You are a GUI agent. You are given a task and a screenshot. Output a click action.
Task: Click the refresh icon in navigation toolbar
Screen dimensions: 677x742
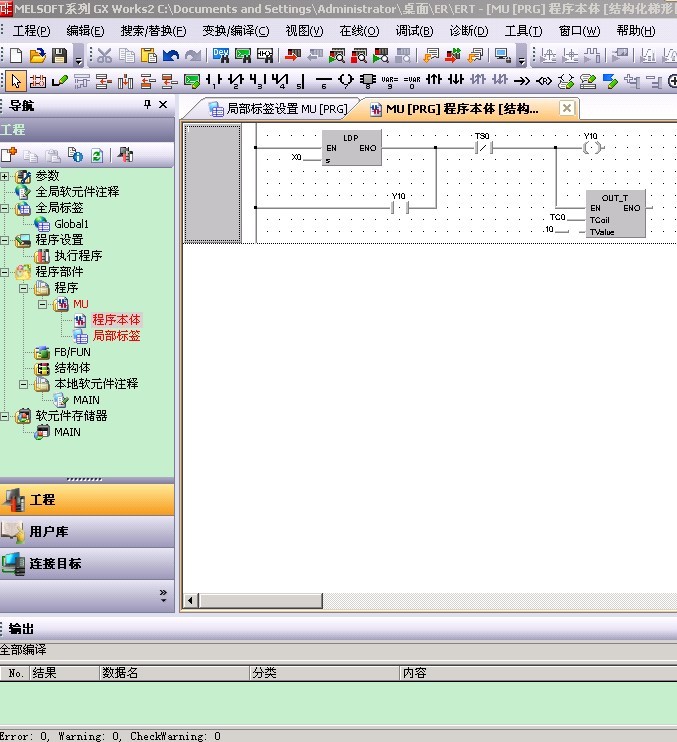coord(97,155)
